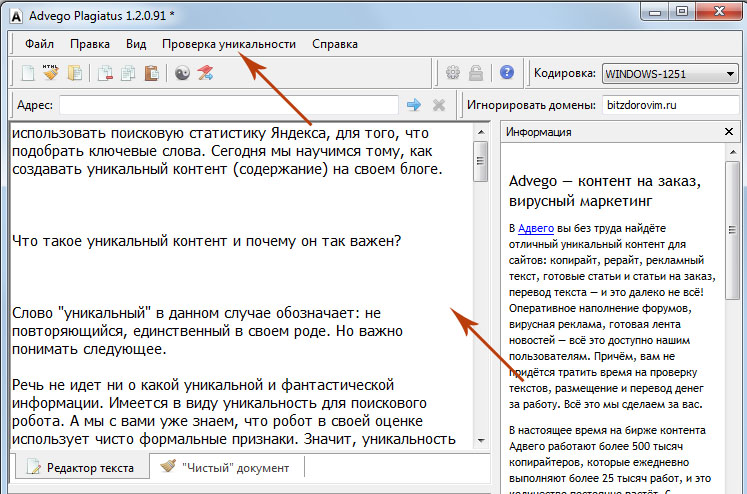The width and height of the screenshot is (747, 494).
Task: Click the cut icon in toolbar
Action: 106,73
